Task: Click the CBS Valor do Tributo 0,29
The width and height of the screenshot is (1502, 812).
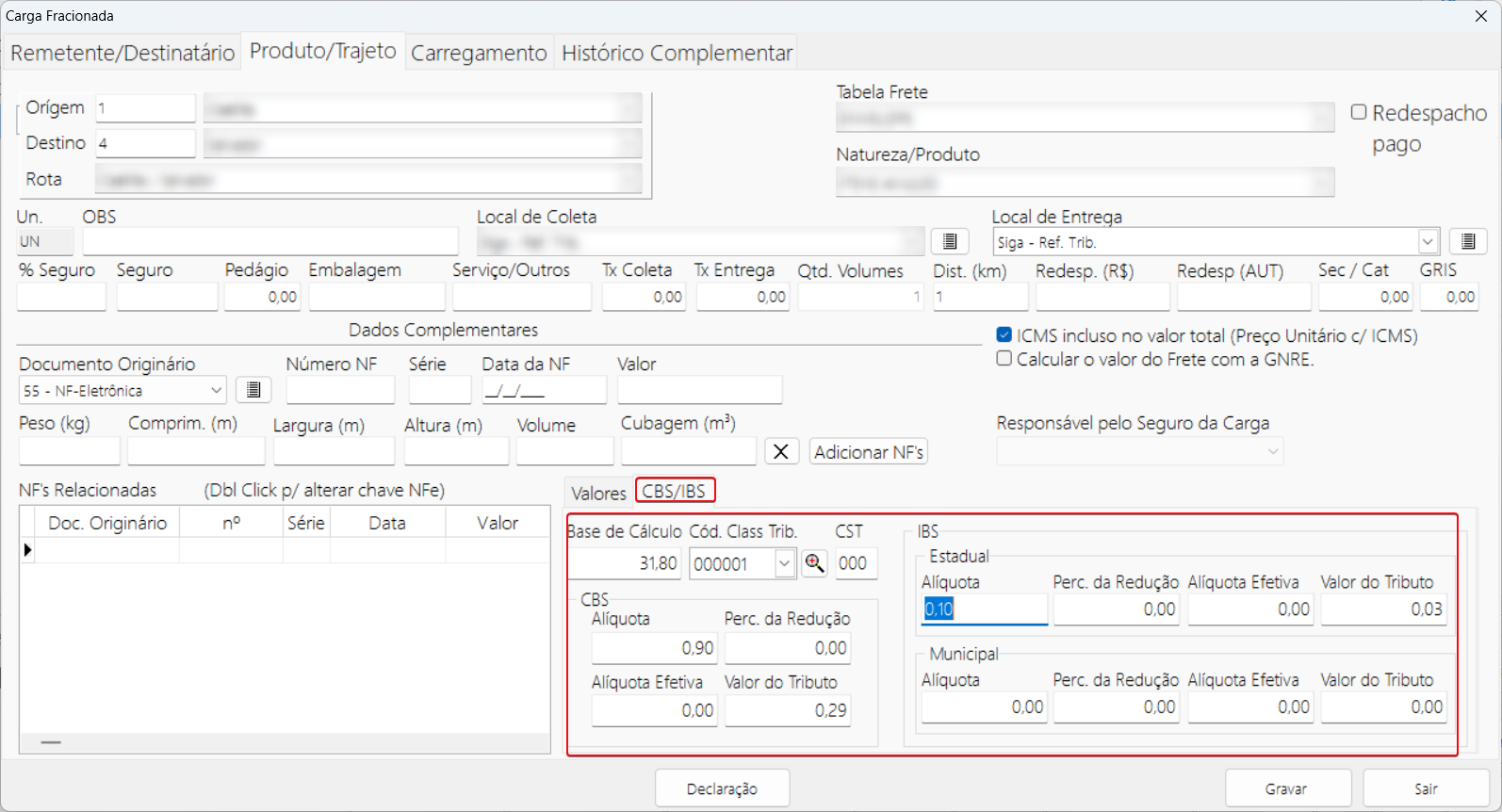Action: tap(788, 710)
